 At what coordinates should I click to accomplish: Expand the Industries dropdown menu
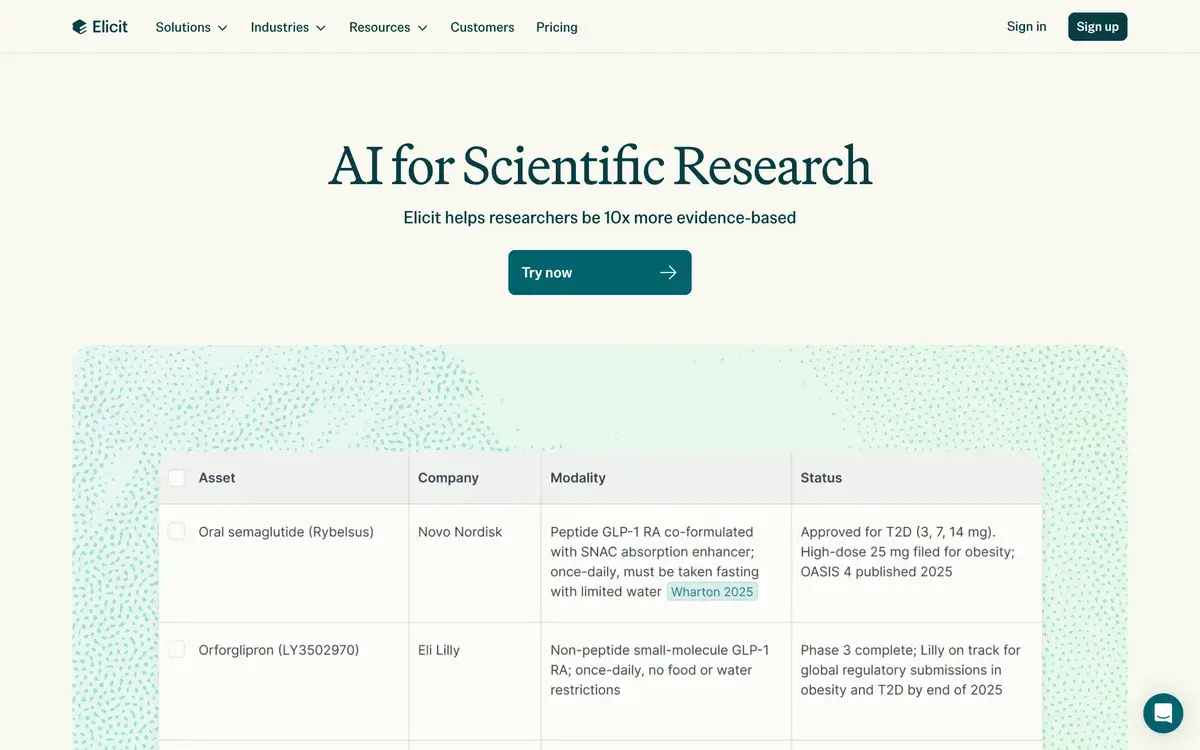288,27
